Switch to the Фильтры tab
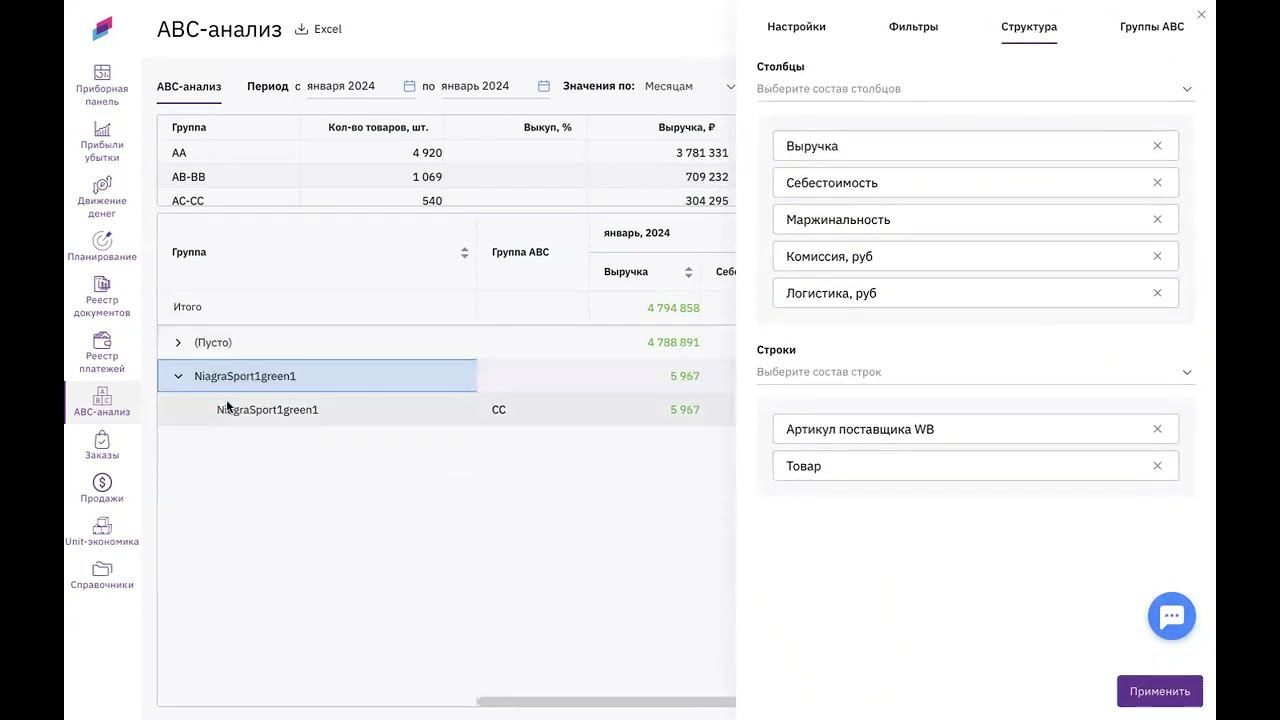 coord(913,27)
